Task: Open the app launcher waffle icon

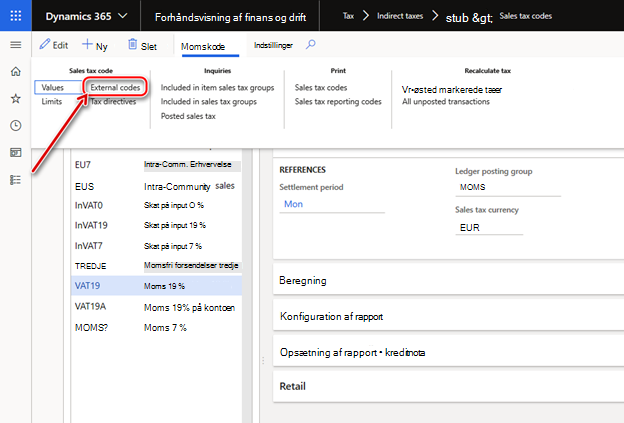Action: [16, 16]
